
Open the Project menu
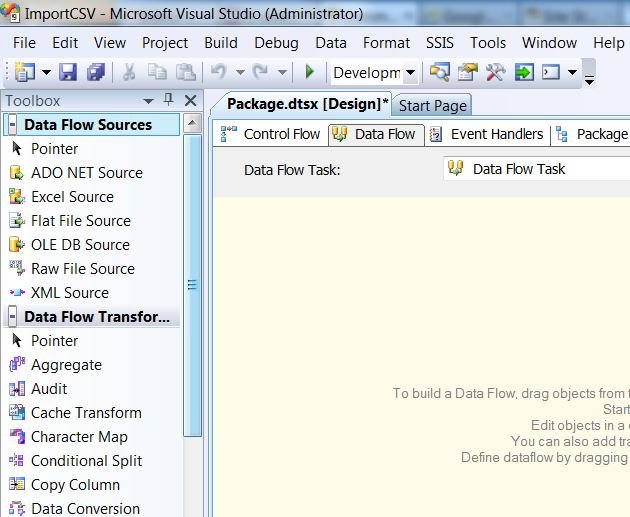click(x=165, y=43)
